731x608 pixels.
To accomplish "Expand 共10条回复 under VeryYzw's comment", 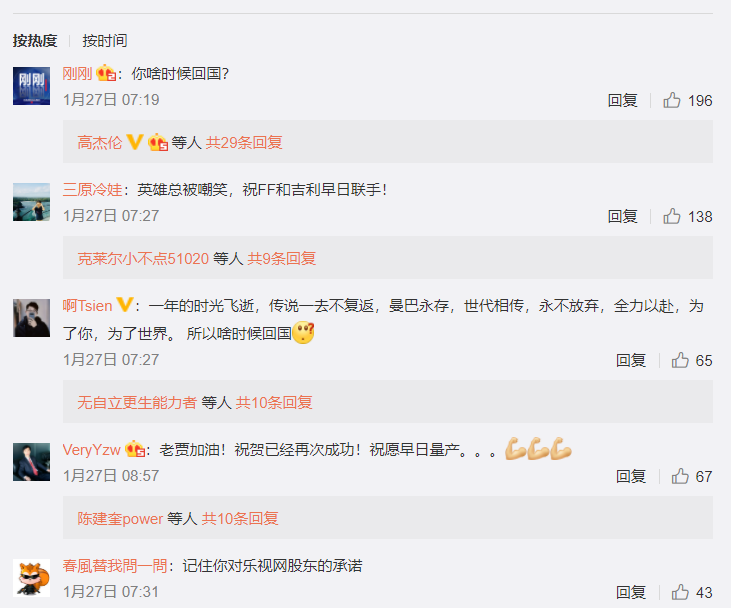I will point(240,518).
